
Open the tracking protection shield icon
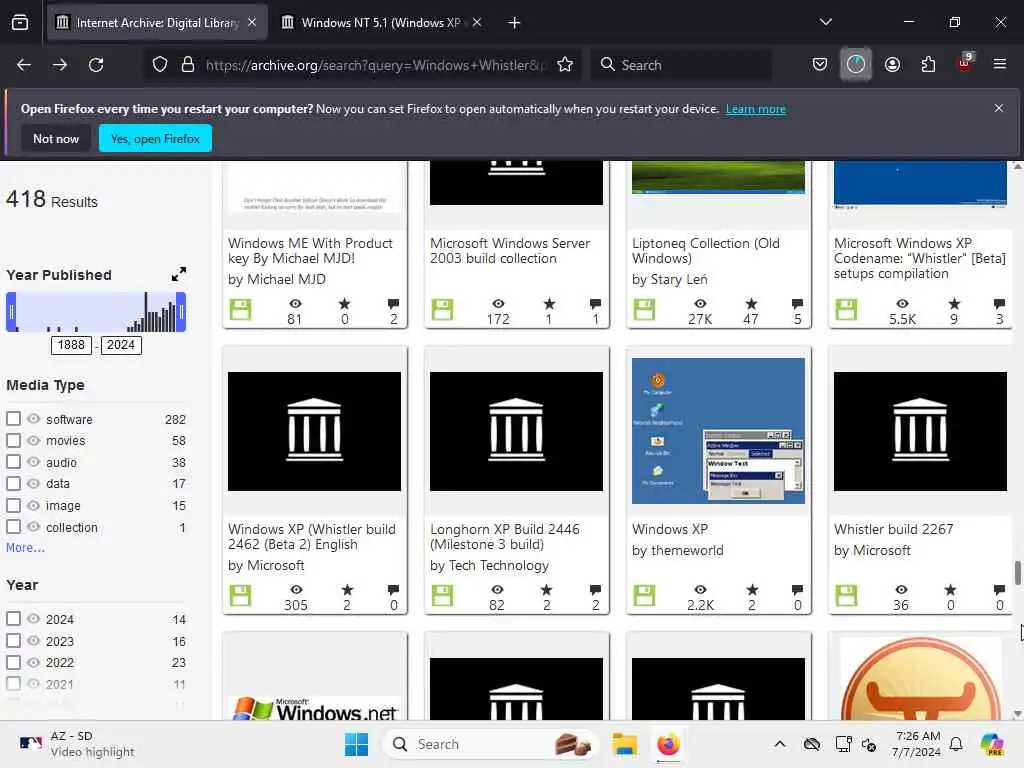coord(160,65)
